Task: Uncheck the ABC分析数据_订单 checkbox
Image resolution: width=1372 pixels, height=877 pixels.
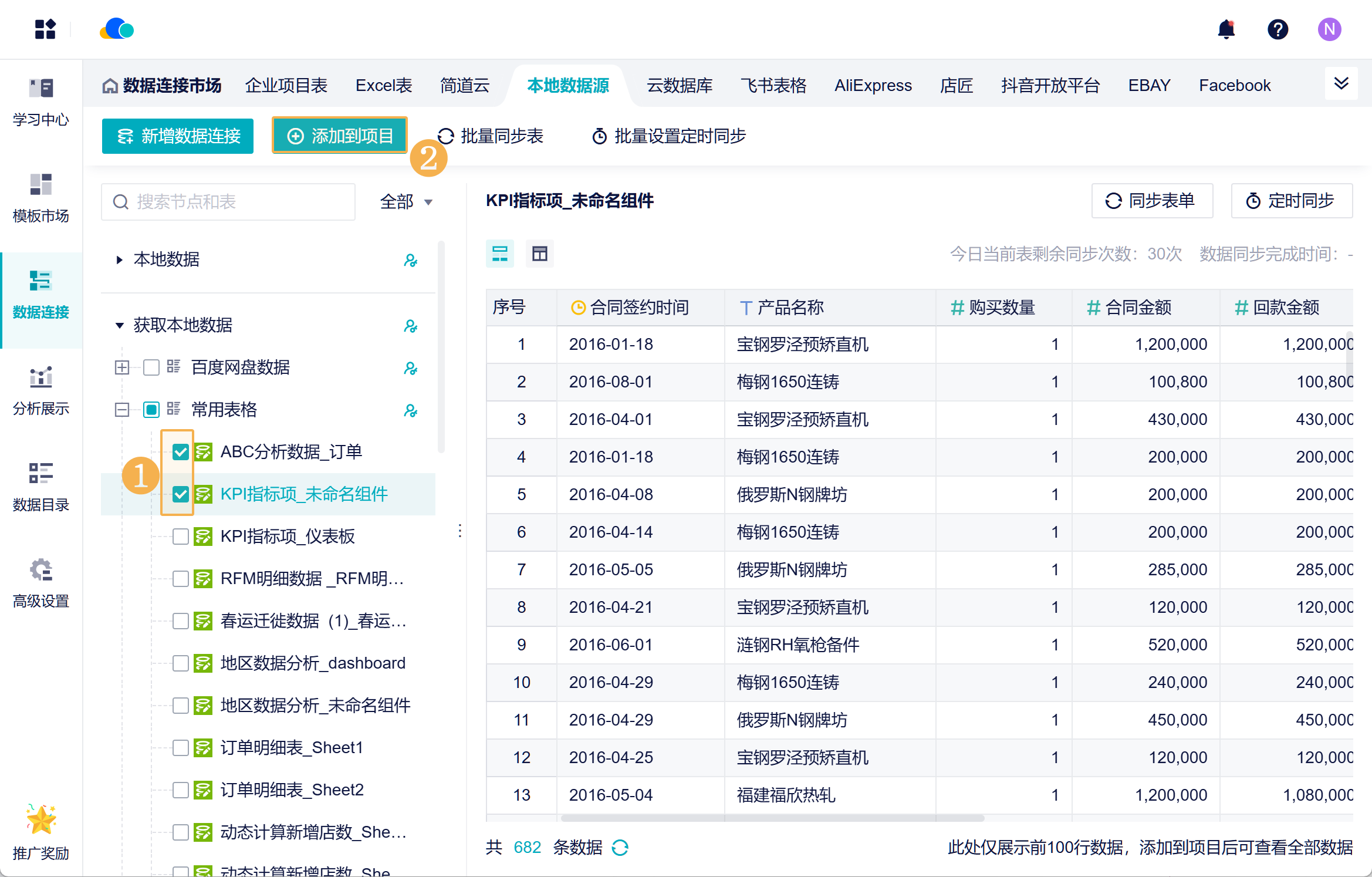Action: [181, 452]
